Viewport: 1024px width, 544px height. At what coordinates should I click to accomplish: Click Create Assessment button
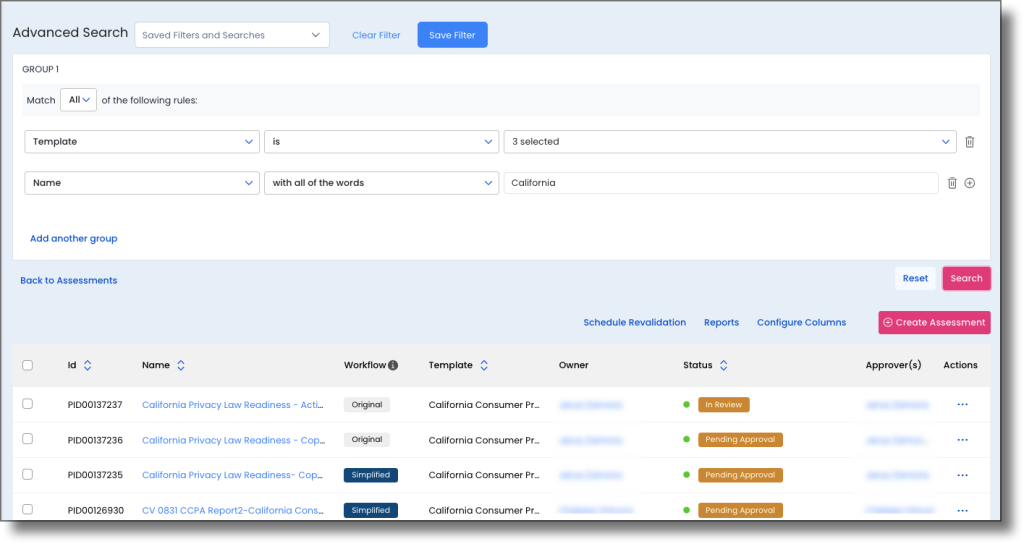pyautogui.click(x=935, y=323)
